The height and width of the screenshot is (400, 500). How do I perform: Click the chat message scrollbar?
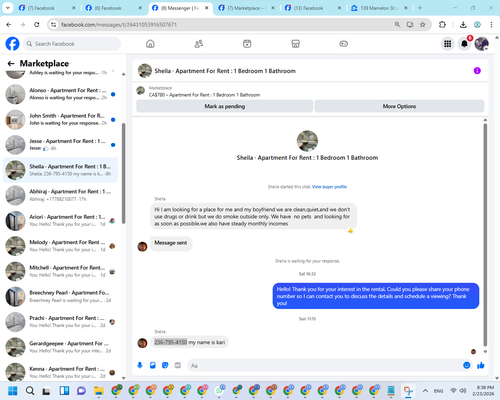point(485,235)
